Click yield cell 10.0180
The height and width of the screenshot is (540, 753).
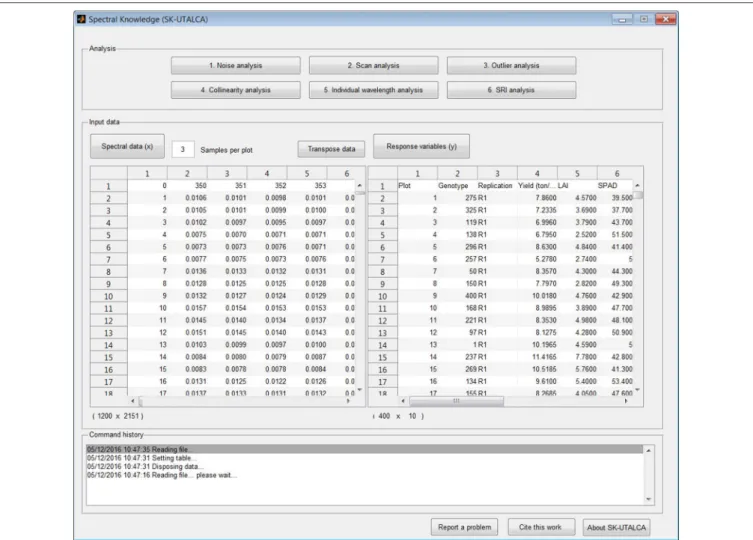[x=537, y=296]
